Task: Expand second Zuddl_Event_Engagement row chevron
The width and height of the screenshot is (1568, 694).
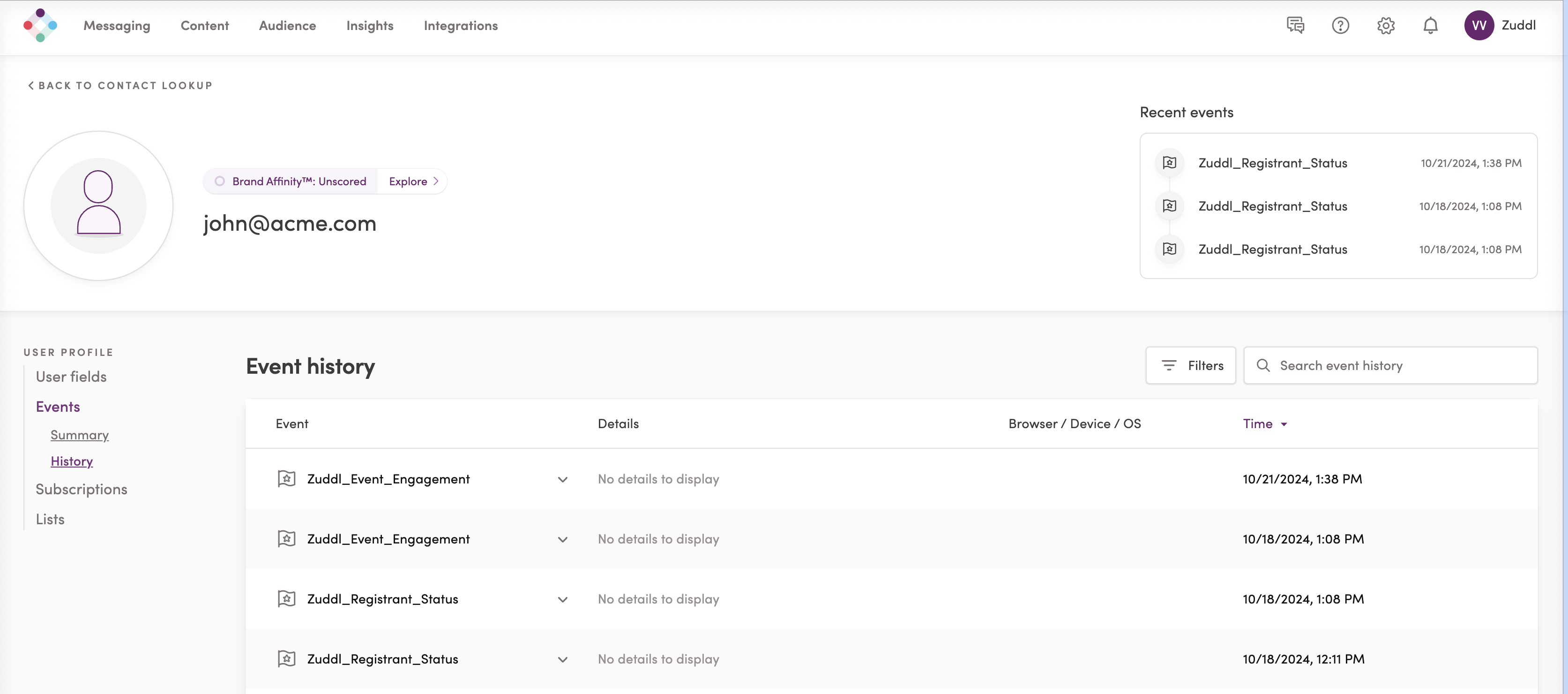Action: click(562, 539)
